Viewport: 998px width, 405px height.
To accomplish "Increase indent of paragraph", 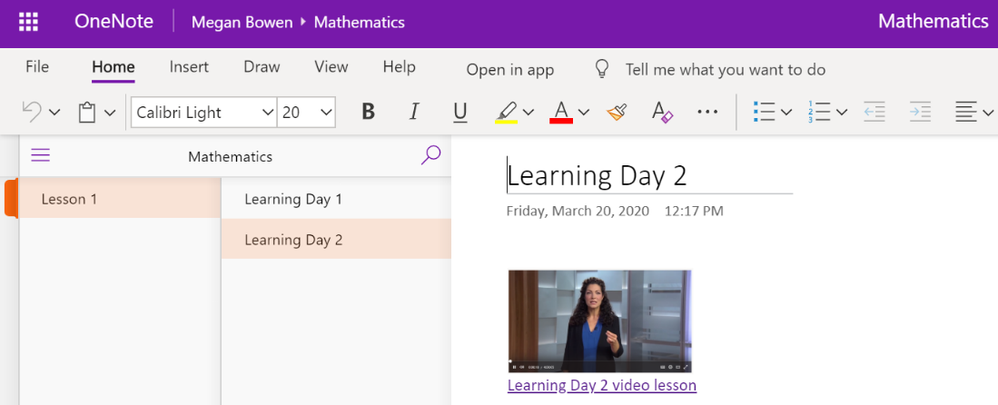I will pyautogui.click(x=920, y=112).
